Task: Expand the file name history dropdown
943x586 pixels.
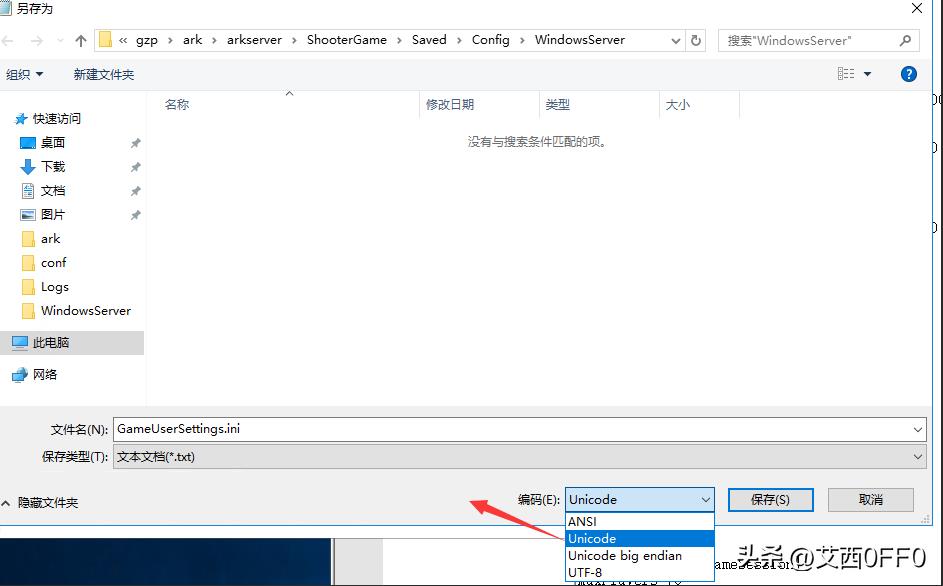Action: (918, 430)
